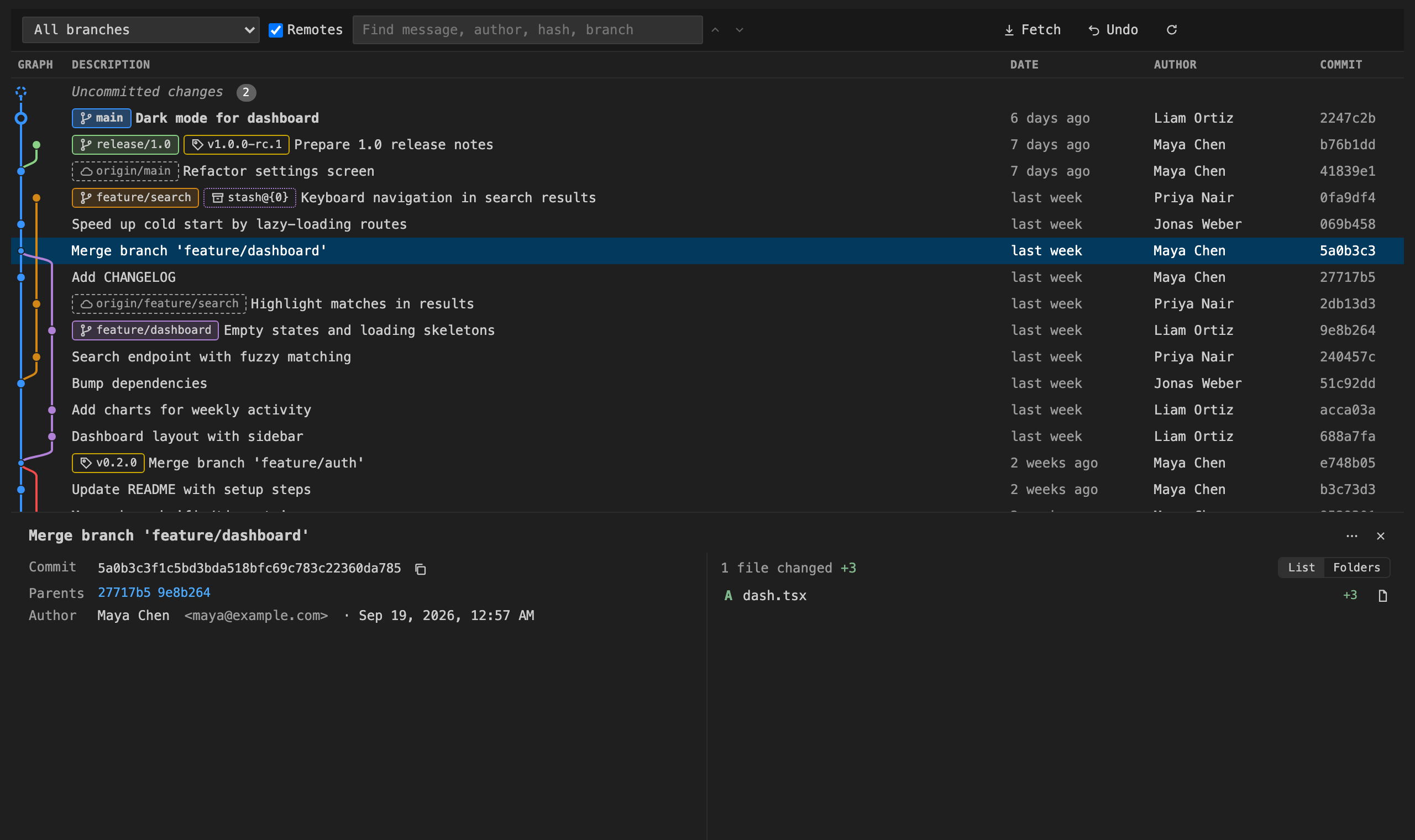Select the Bump dependencies commit
This screenshot has width=1415, height=840.
[707, 384]
